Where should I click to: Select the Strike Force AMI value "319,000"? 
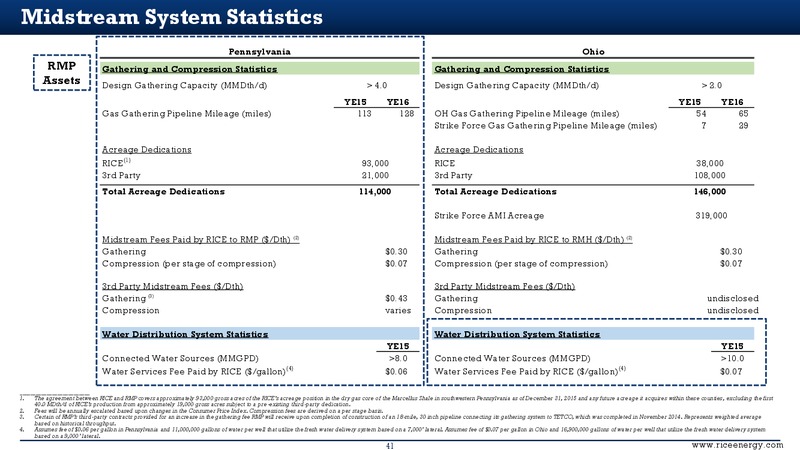(711, 215)
